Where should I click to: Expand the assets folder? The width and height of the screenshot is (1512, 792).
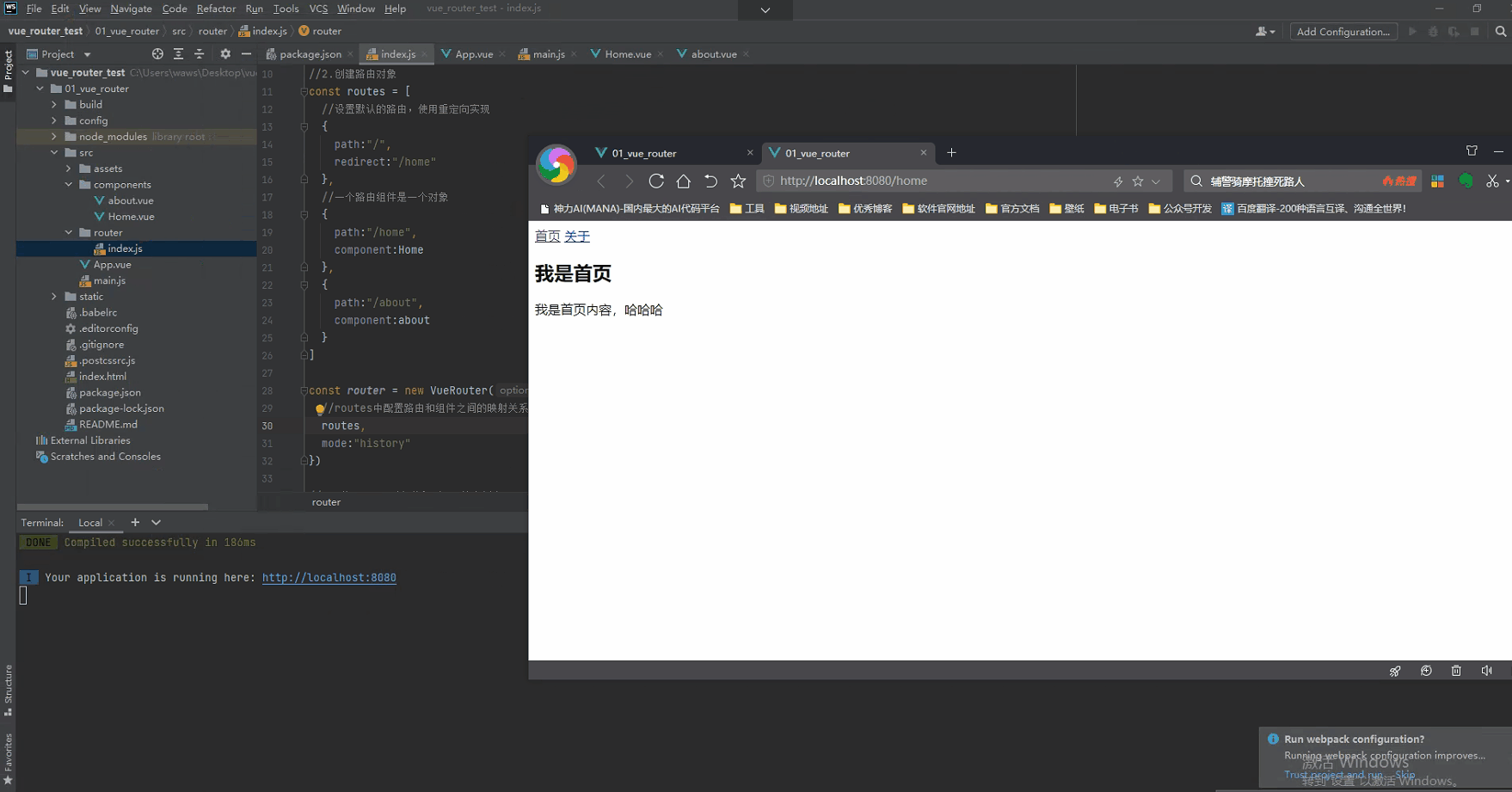(x=69, y=169)
